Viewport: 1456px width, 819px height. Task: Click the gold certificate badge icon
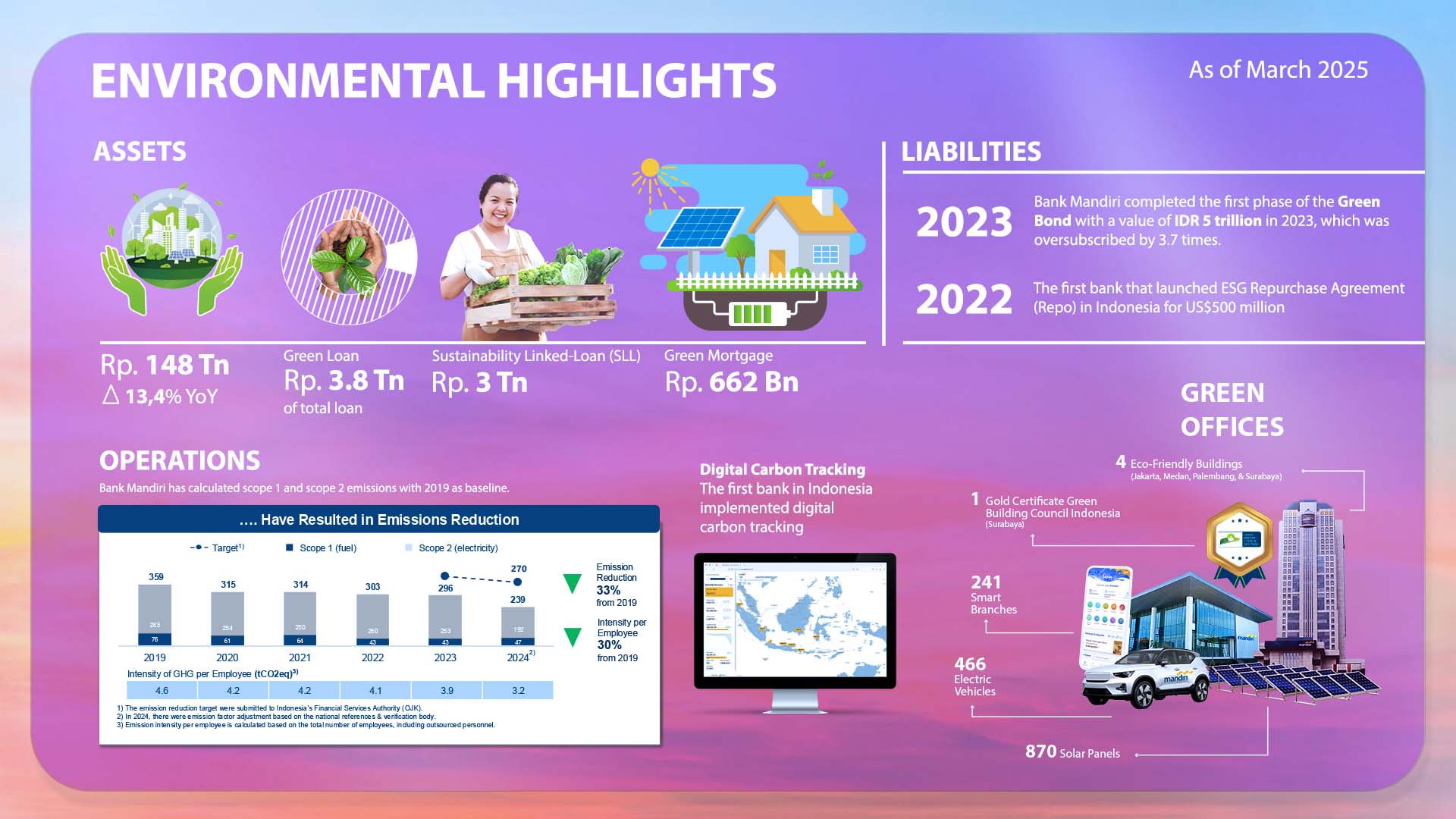[1239, 544]
